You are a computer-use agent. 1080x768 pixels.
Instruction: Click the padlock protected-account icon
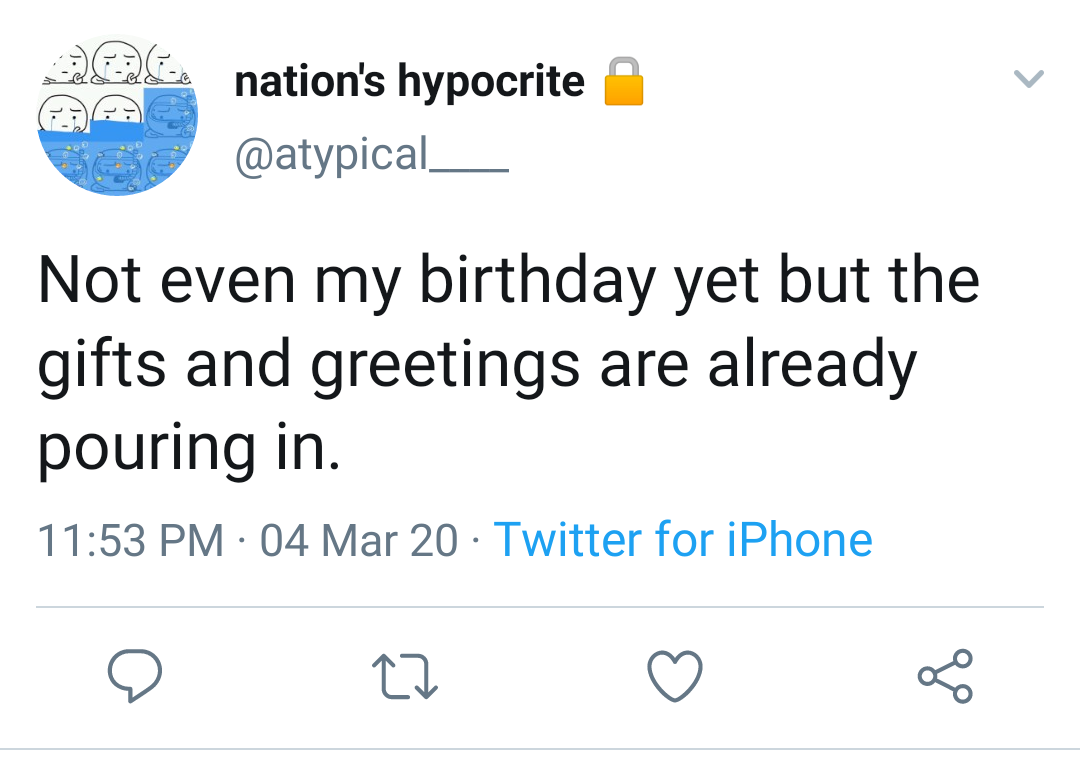[621, 82]
